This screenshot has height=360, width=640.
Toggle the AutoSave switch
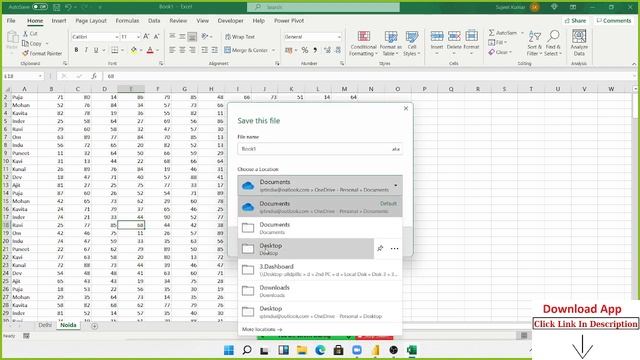point(40,7)
